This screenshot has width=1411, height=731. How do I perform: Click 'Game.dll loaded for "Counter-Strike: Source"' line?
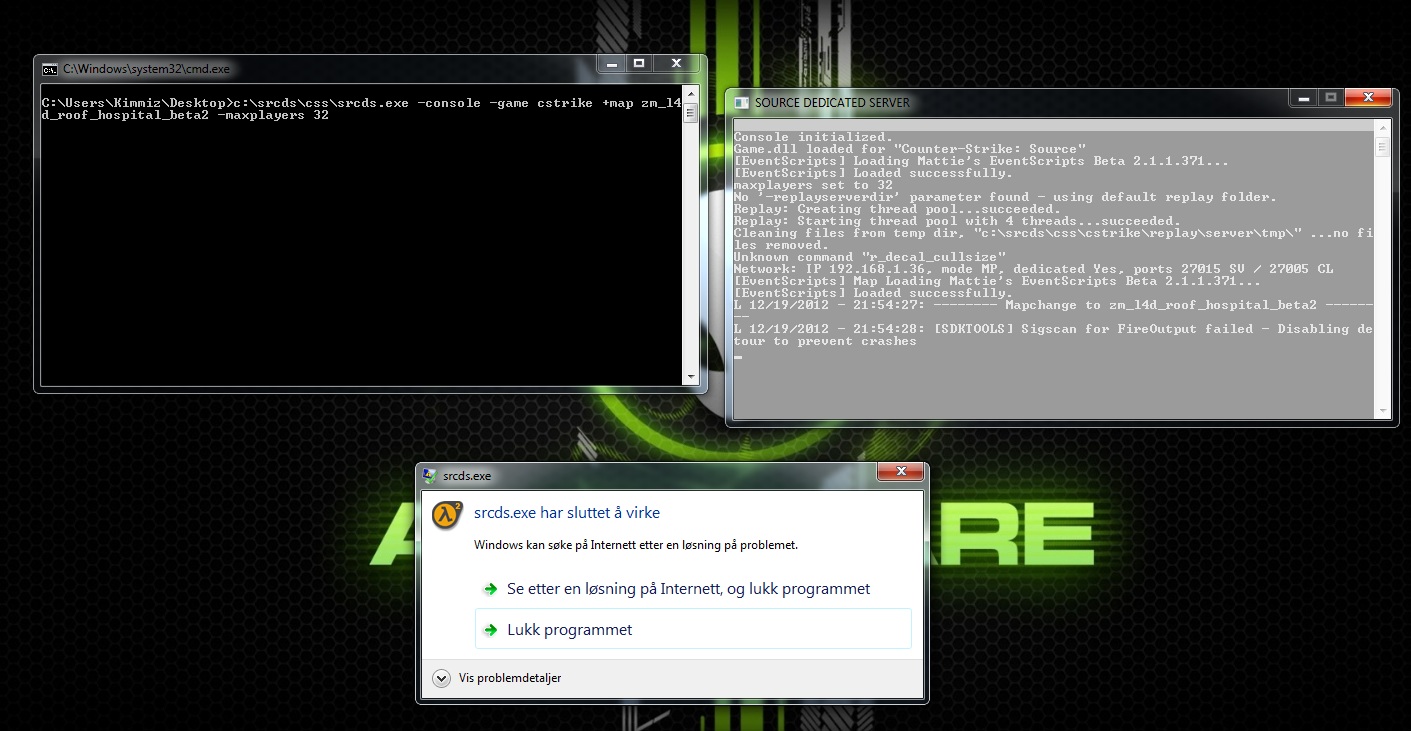909,149
